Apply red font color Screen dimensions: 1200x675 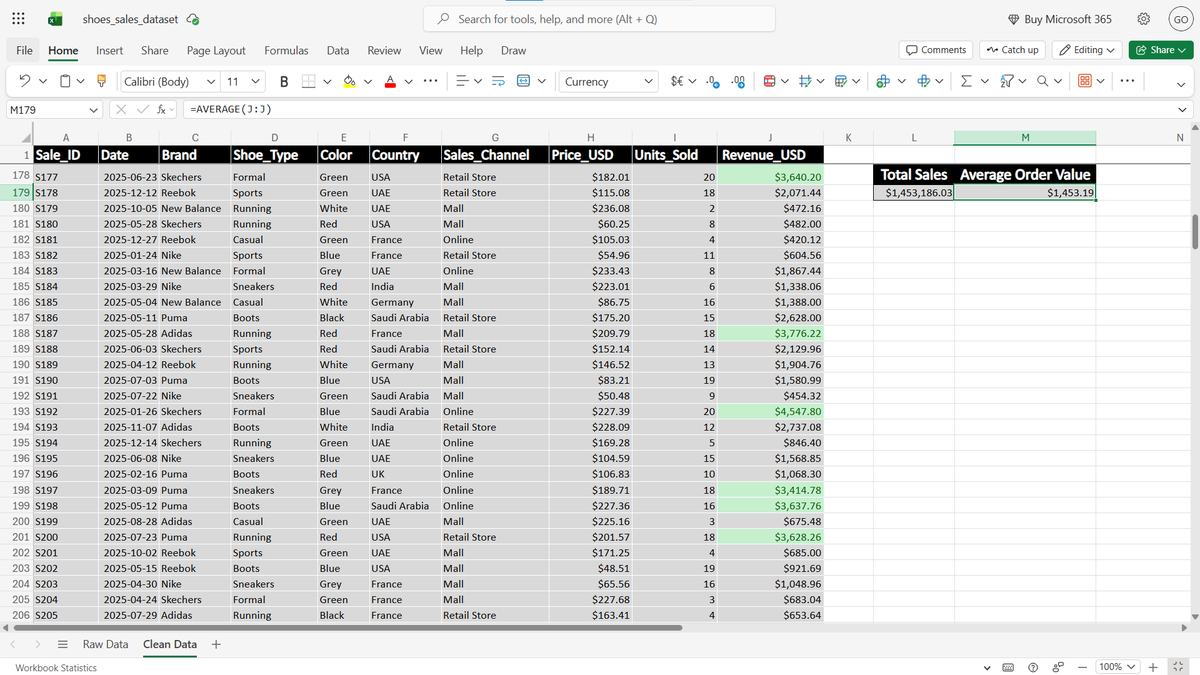392,82
